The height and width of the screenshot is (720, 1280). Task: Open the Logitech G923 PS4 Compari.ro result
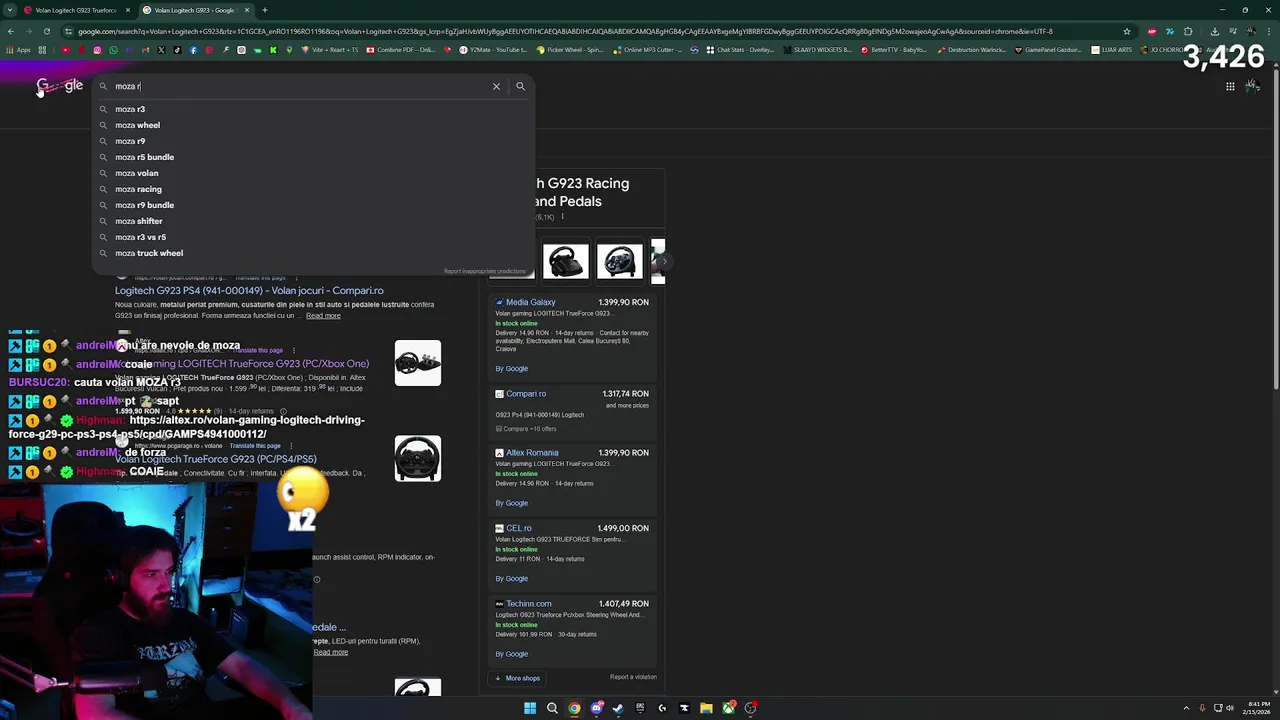(x=249, y=290)
